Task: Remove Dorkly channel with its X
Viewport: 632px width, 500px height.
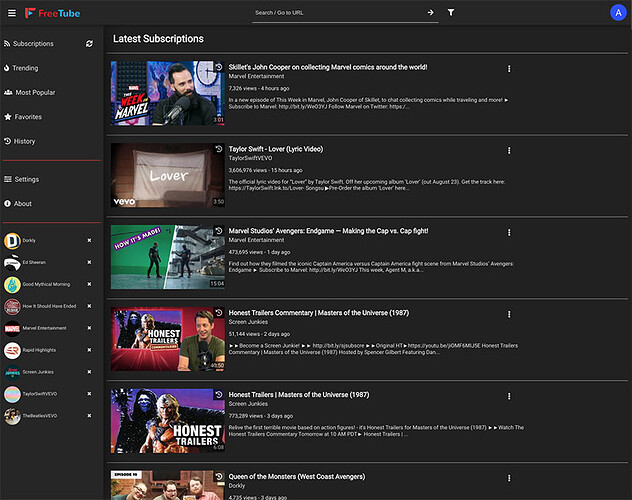Action: click(89, 240)
